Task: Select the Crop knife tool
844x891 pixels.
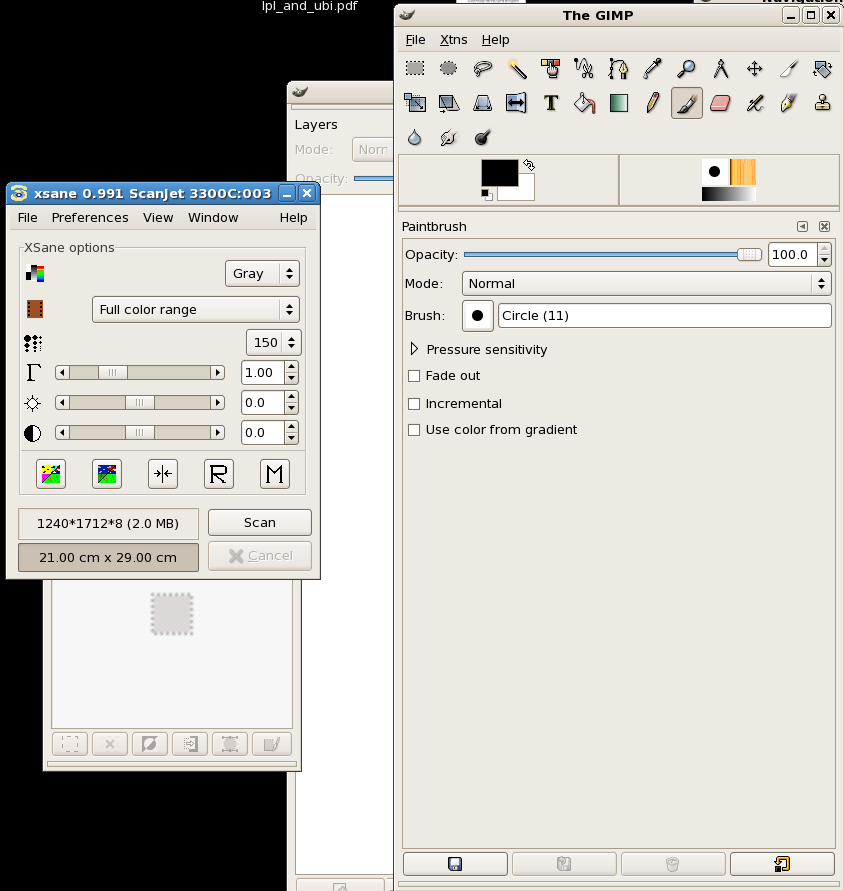Action: coord(789,69)
